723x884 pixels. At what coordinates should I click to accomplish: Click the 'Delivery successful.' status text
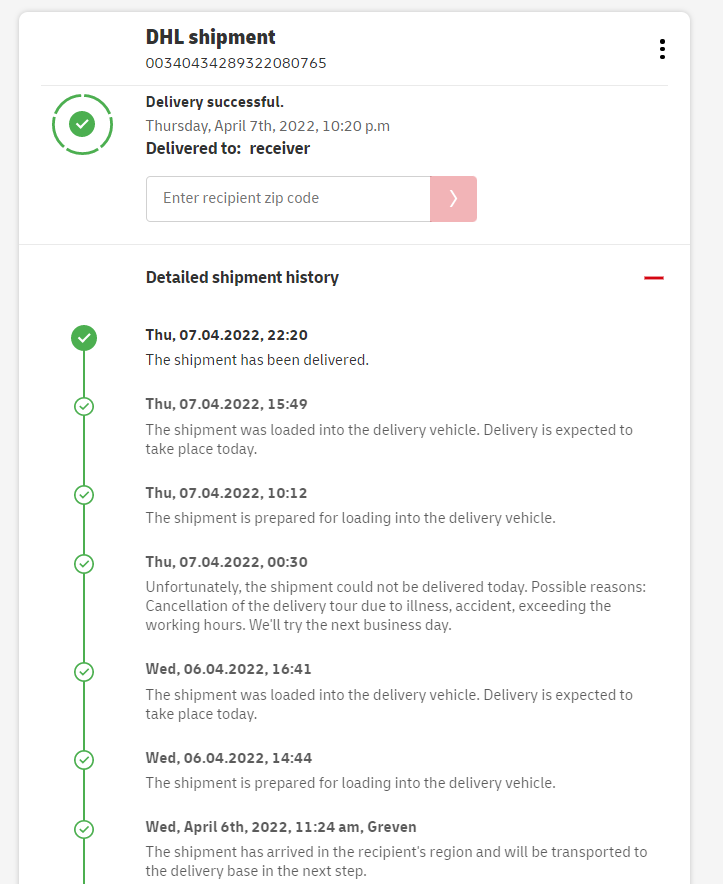[215, 102]
